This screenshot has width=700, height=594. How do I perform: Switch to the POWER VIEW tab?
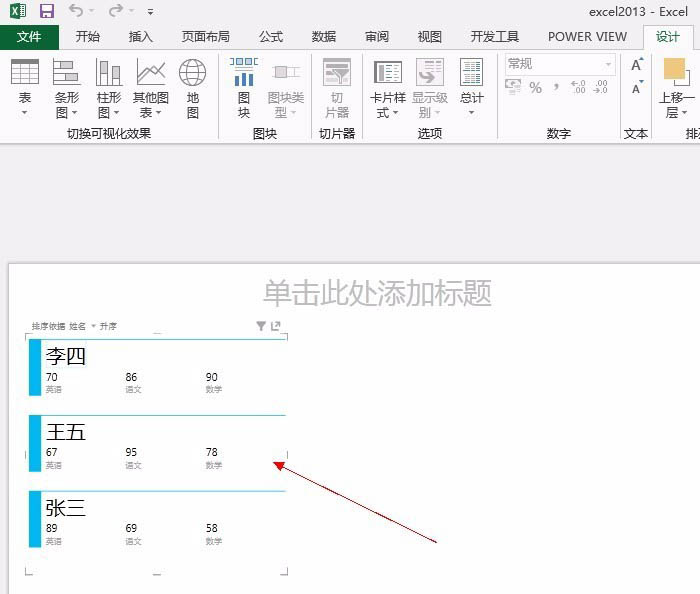[587, 37]
